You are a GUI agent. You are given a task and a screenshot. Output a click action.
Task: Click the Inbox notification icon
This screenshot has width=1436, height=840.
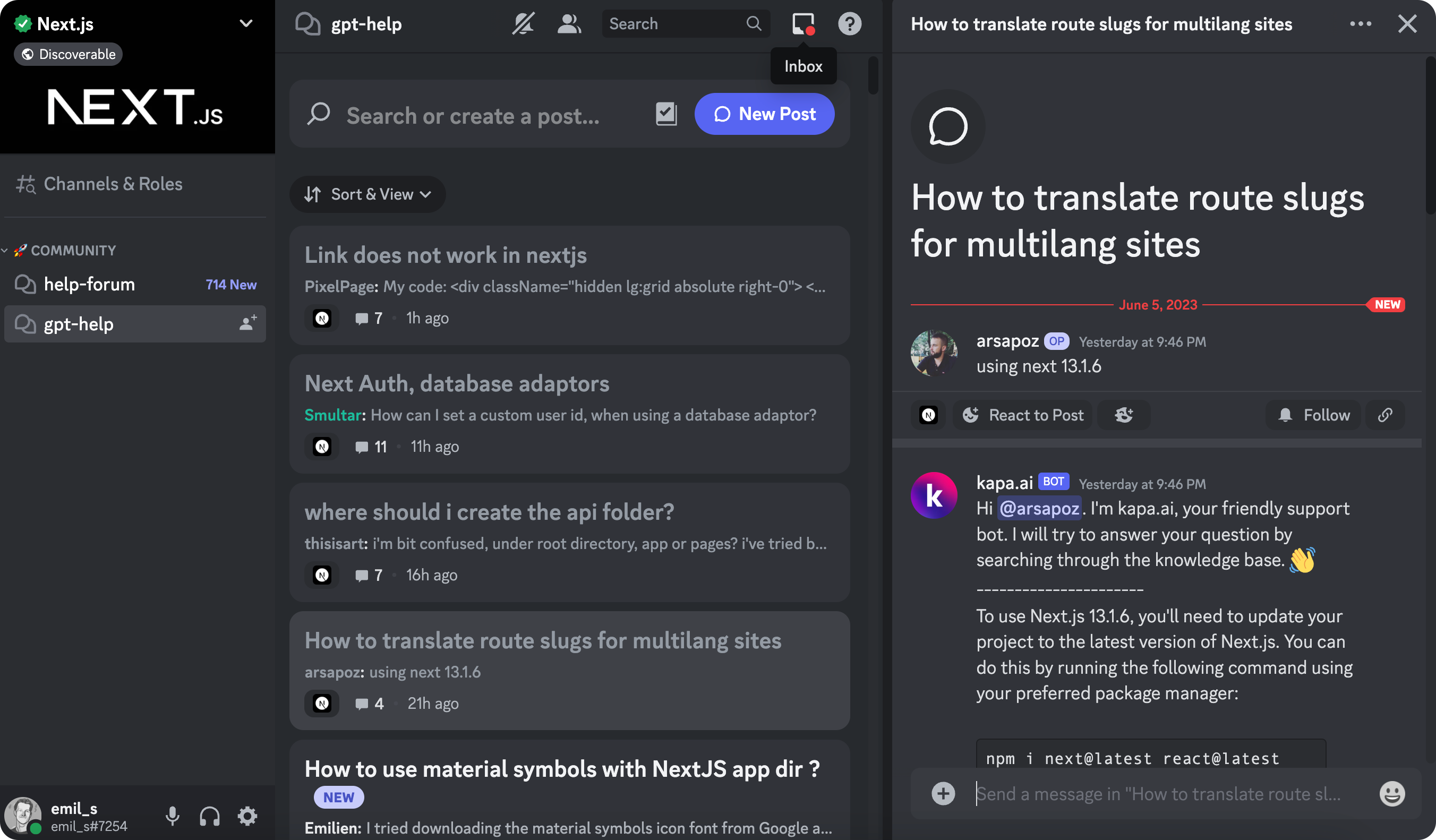point(802,24)
